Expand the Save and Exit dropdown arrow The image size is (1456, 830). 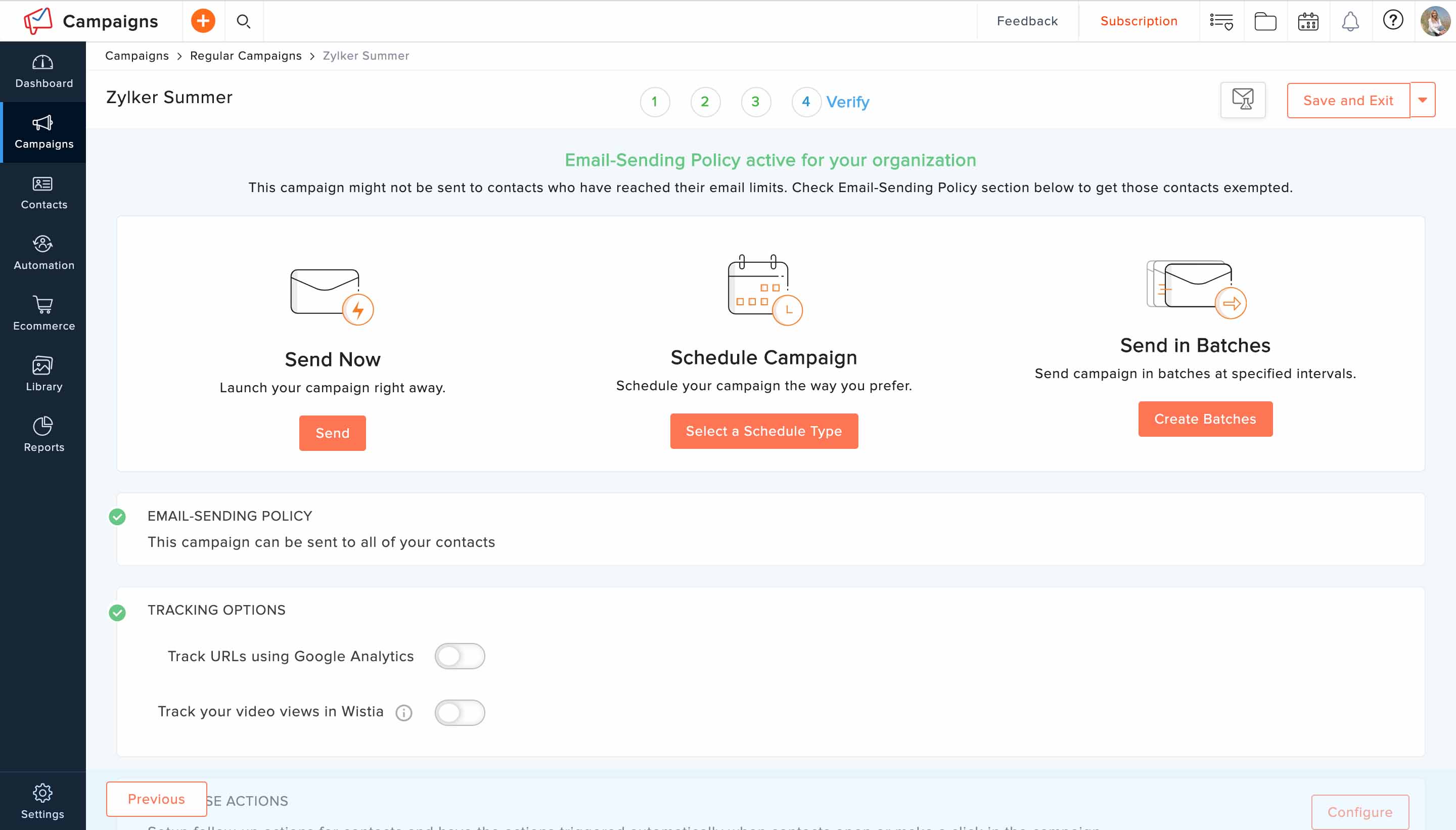point(1424,100)
